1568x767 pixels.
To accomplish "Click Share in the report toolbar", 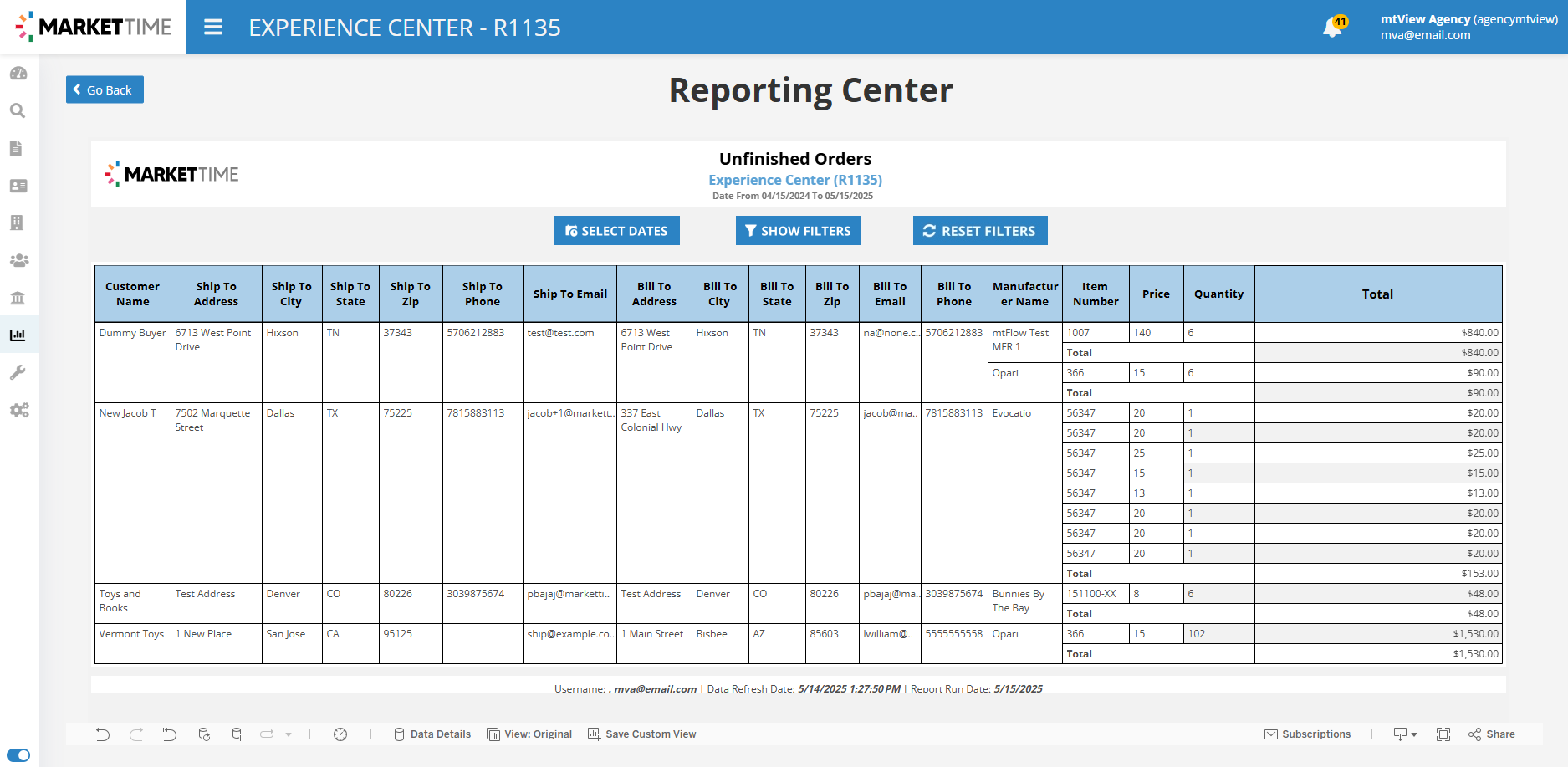I will point(1492,734).
